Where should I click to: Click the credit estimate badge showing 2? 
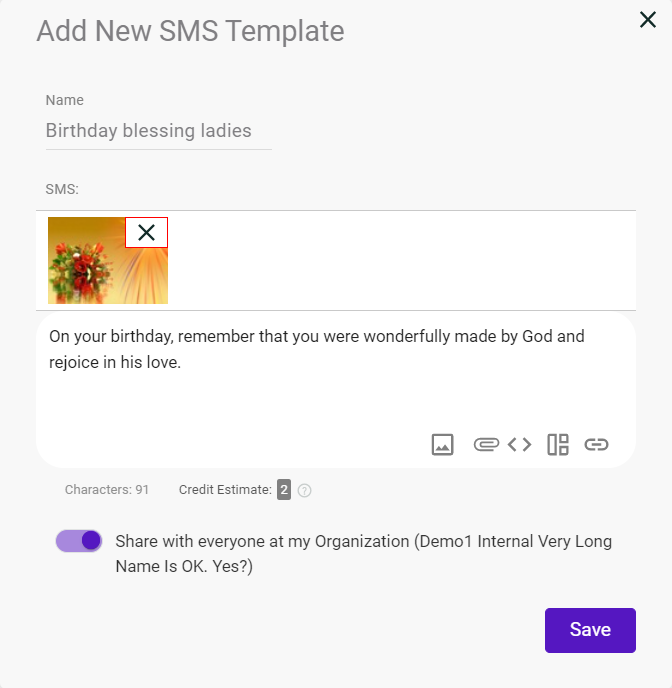click(x=284, y=489)
